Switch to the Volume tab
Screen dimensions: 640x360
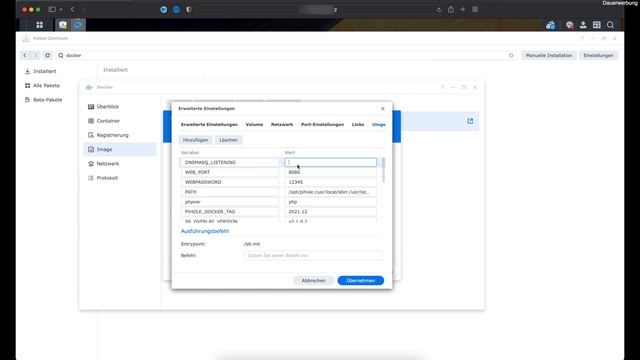254,124
